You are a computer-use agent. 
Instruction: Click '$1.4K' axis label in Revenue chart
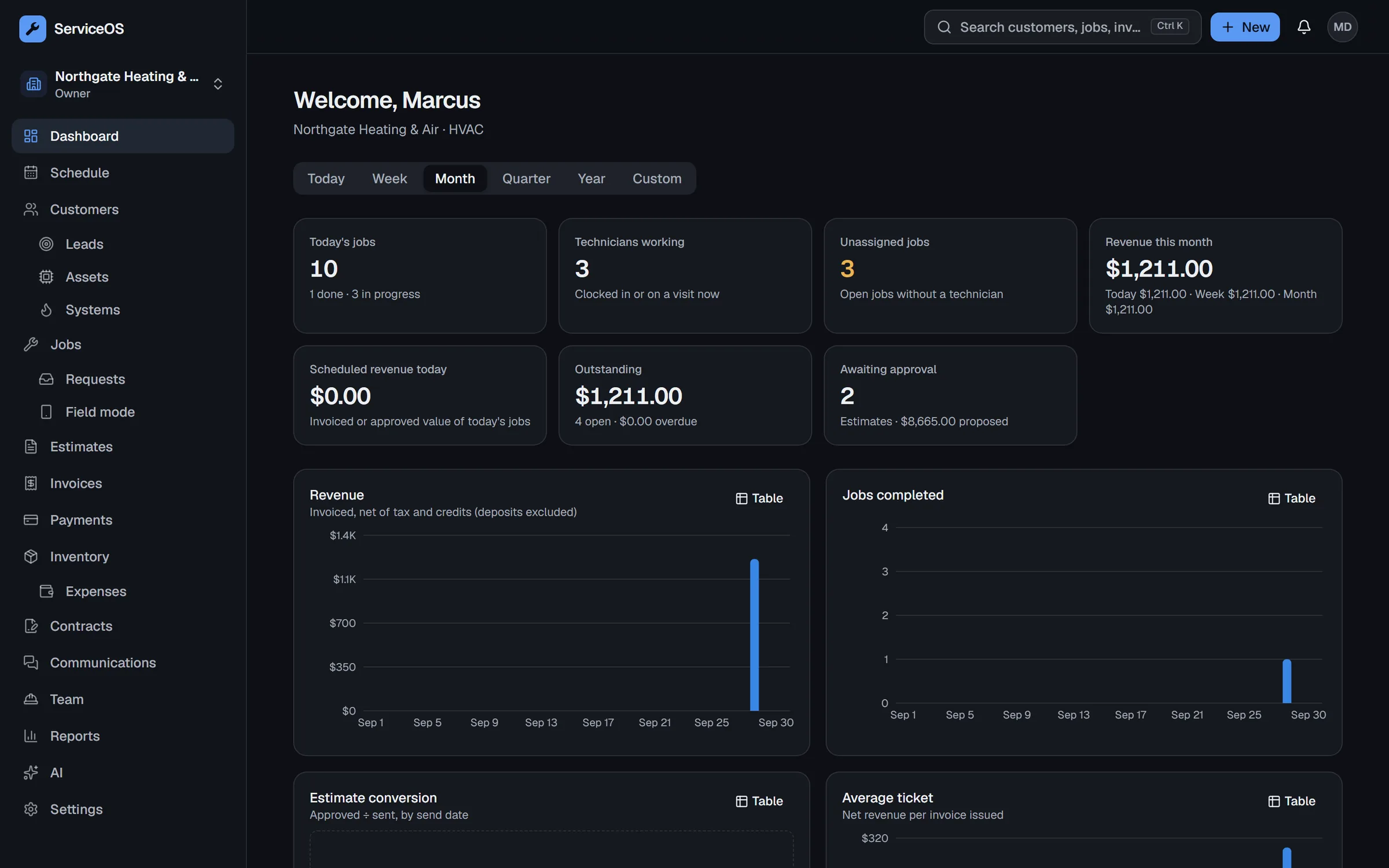point(343,535)
